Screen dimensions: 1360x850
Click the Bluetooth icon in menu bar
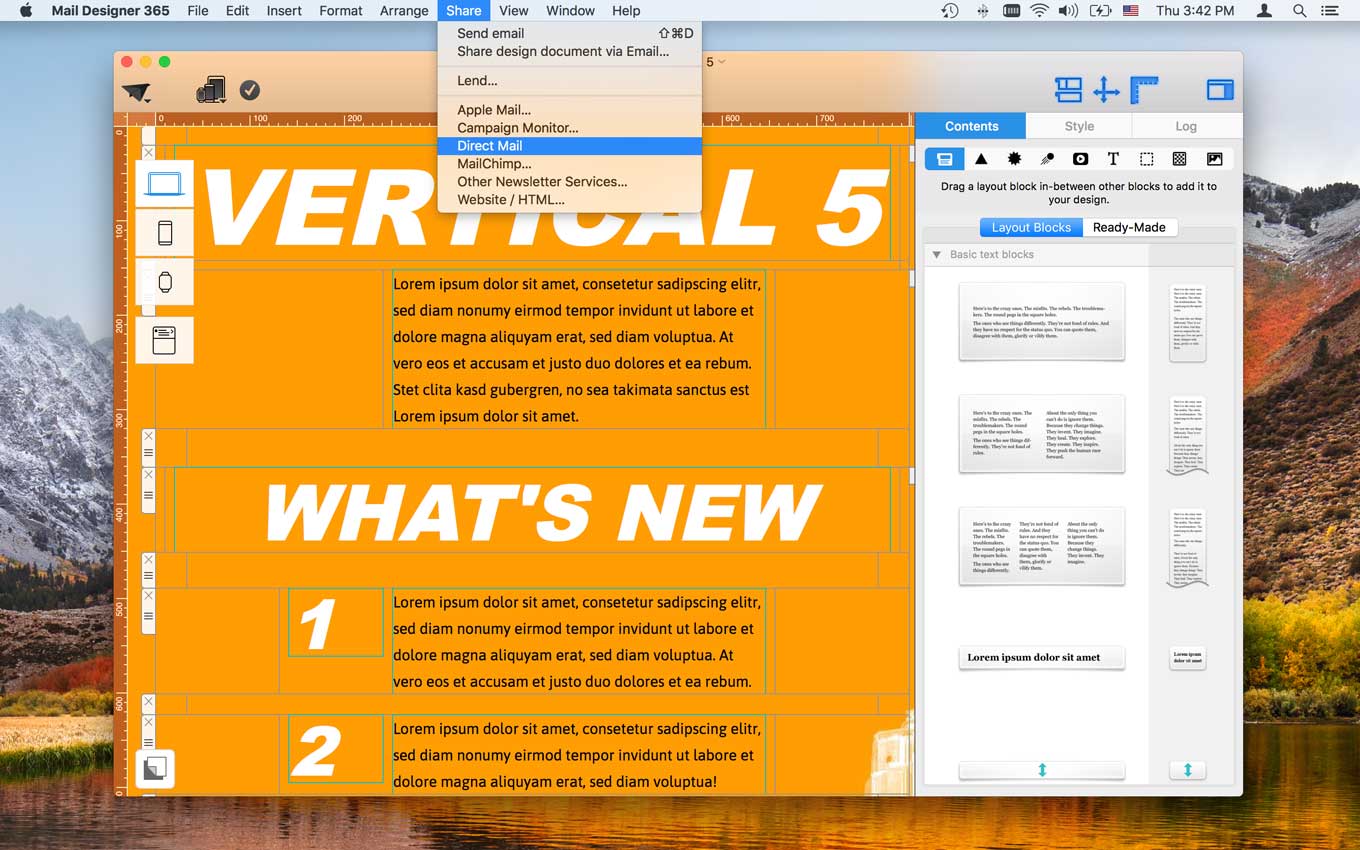[x=982, y=11]
